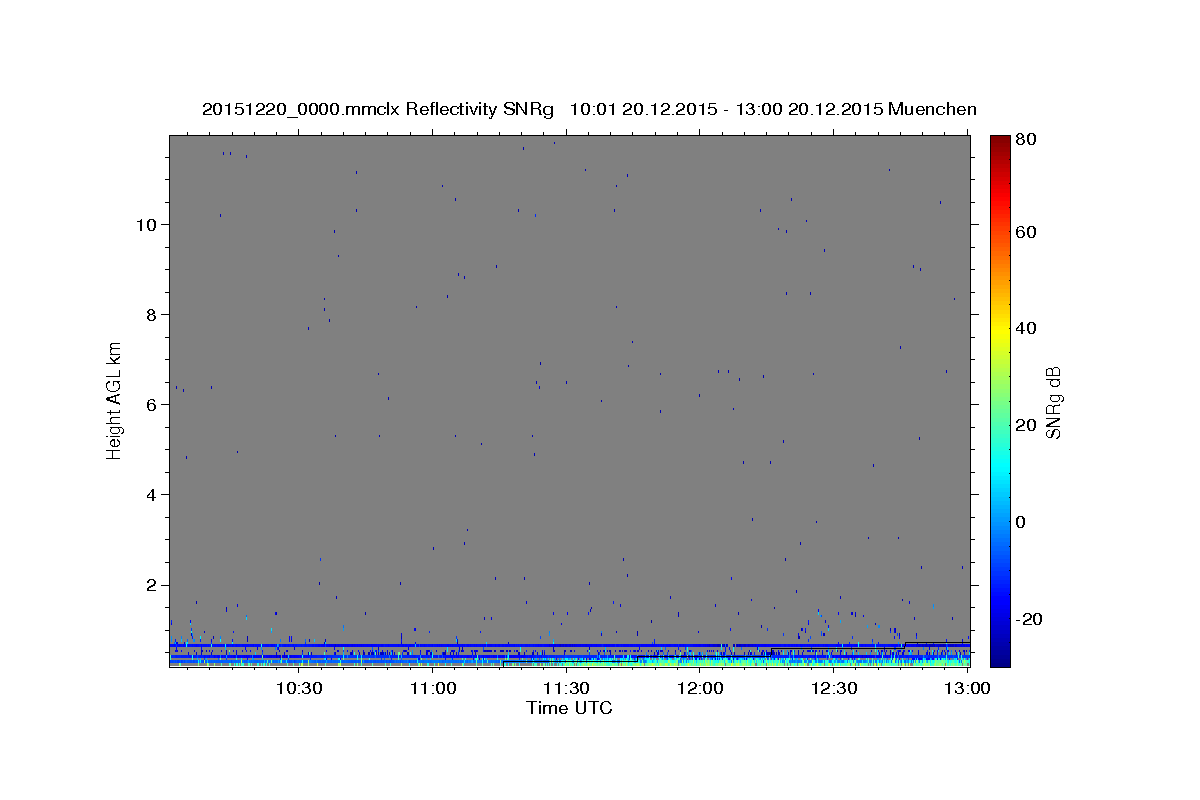Click the colorbar value -20
This screenshot has width=1200, height=800.
[1030, 619]
